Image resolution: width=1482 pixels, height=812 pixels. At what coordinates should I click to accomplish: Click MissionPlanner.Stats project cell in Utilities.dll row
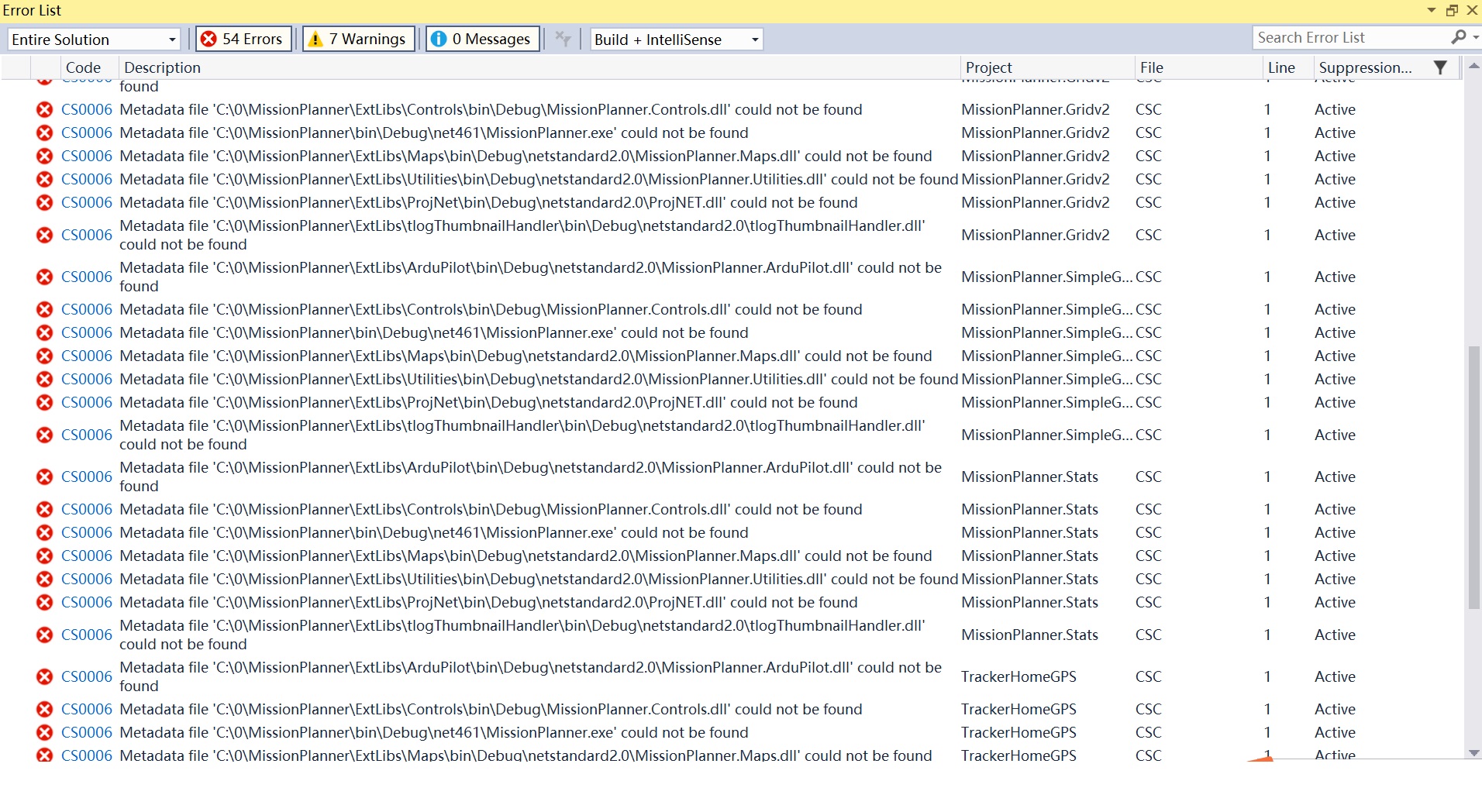(1029, 579)
